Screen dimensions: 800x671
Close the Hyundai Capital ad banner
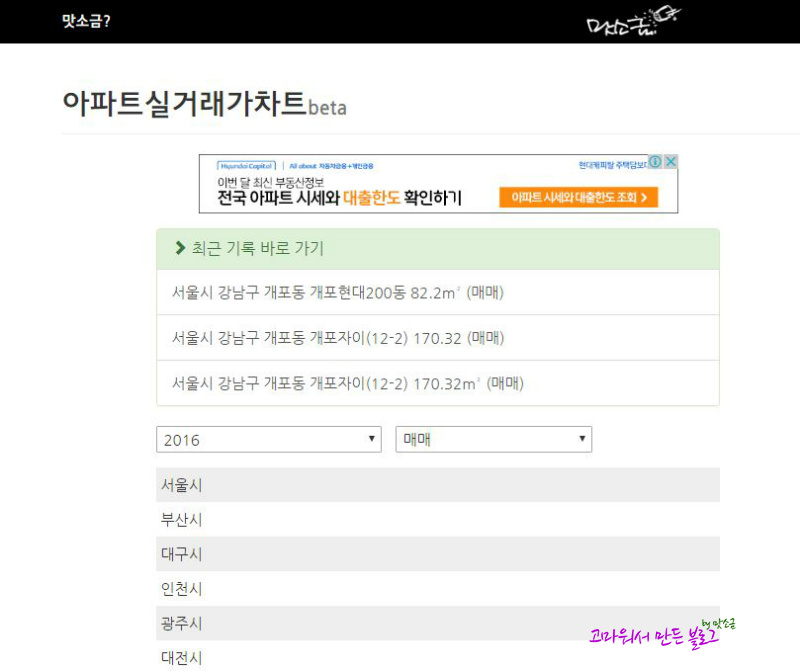671,162
